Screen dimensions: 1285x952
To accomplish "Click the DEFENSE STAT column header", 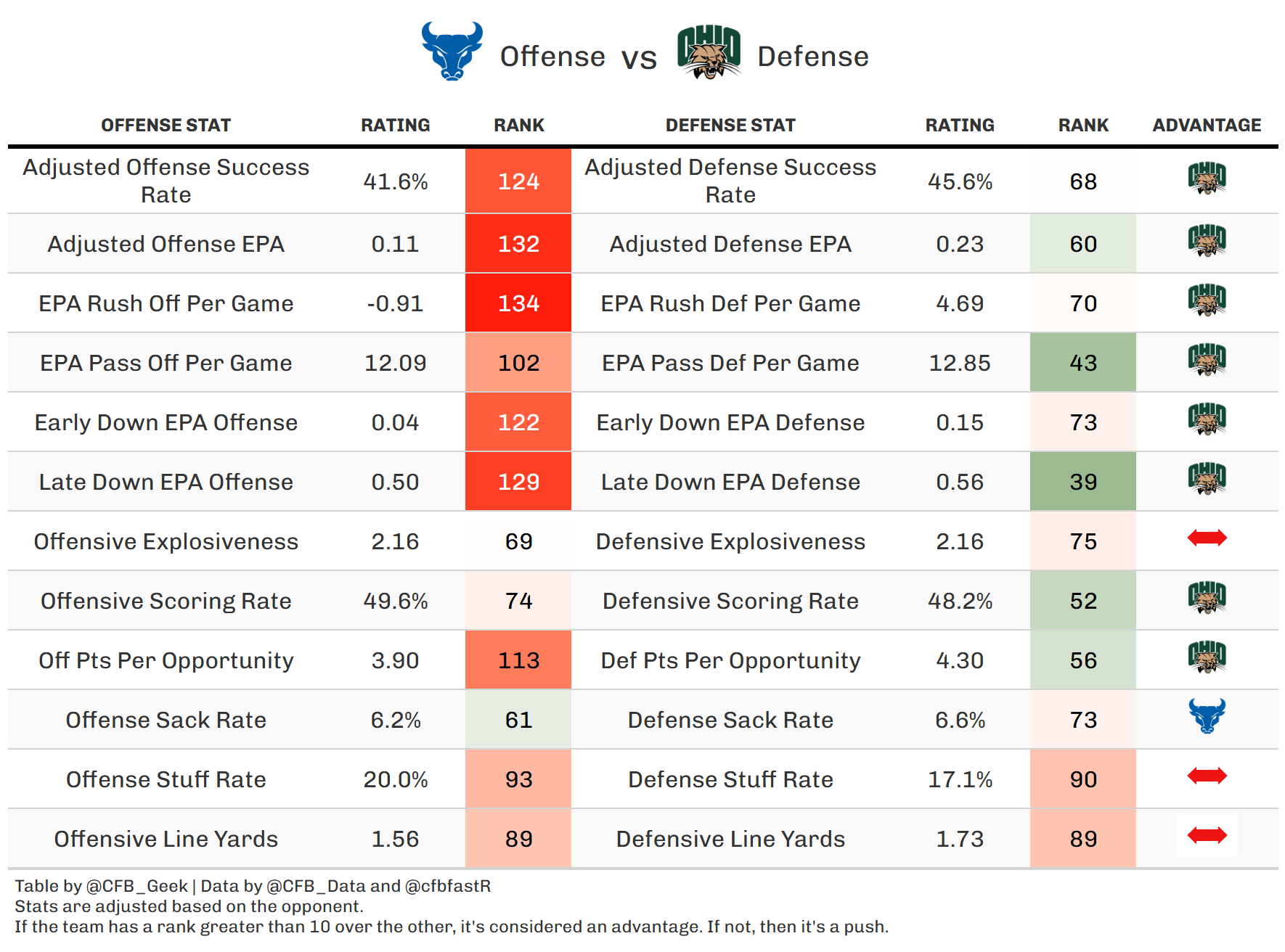I will (x=730, y=126).
